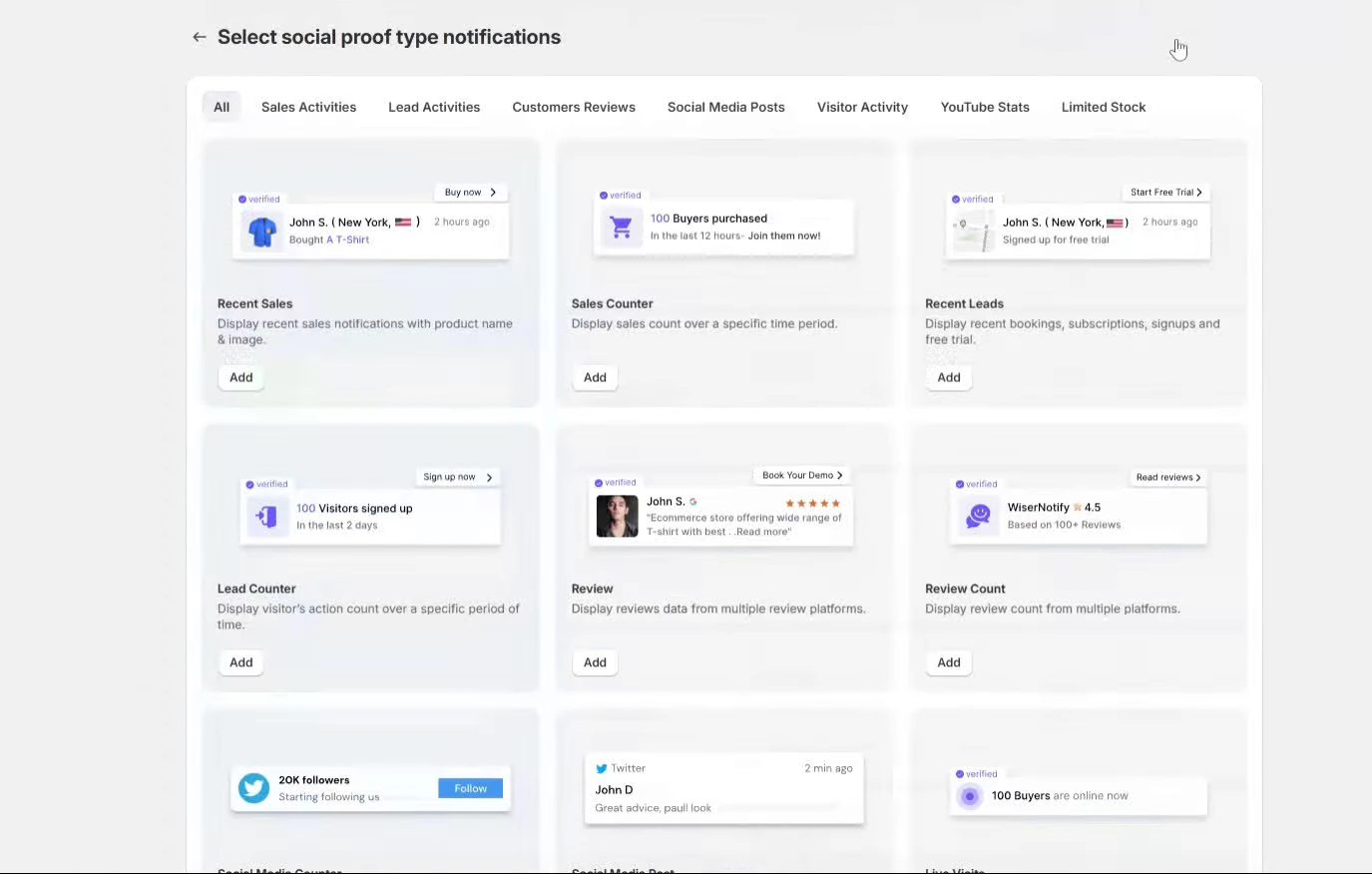This screenshot has width=1372, height=874.
Task: Select the Limited Stock tab
Action: click(x=1104, y=107)
